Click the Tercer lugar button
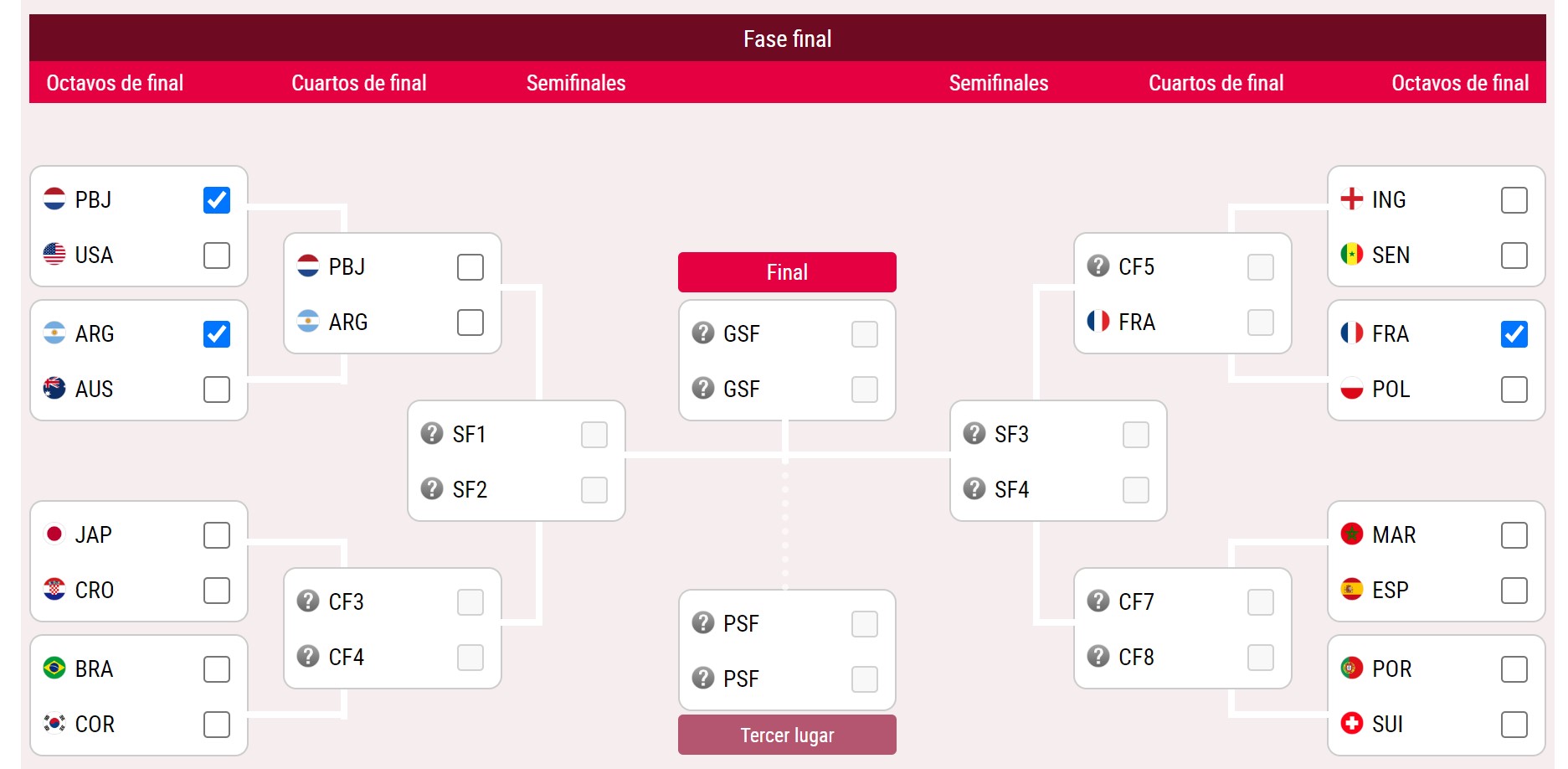Viewport: 1568px width, 769px height. pos(787,735)
